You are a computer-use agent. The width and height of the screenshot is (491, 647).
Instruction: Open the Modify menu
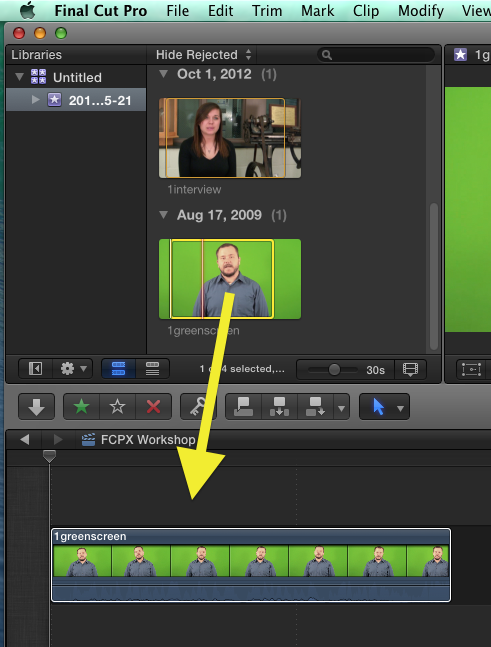[x=421, y=11]
